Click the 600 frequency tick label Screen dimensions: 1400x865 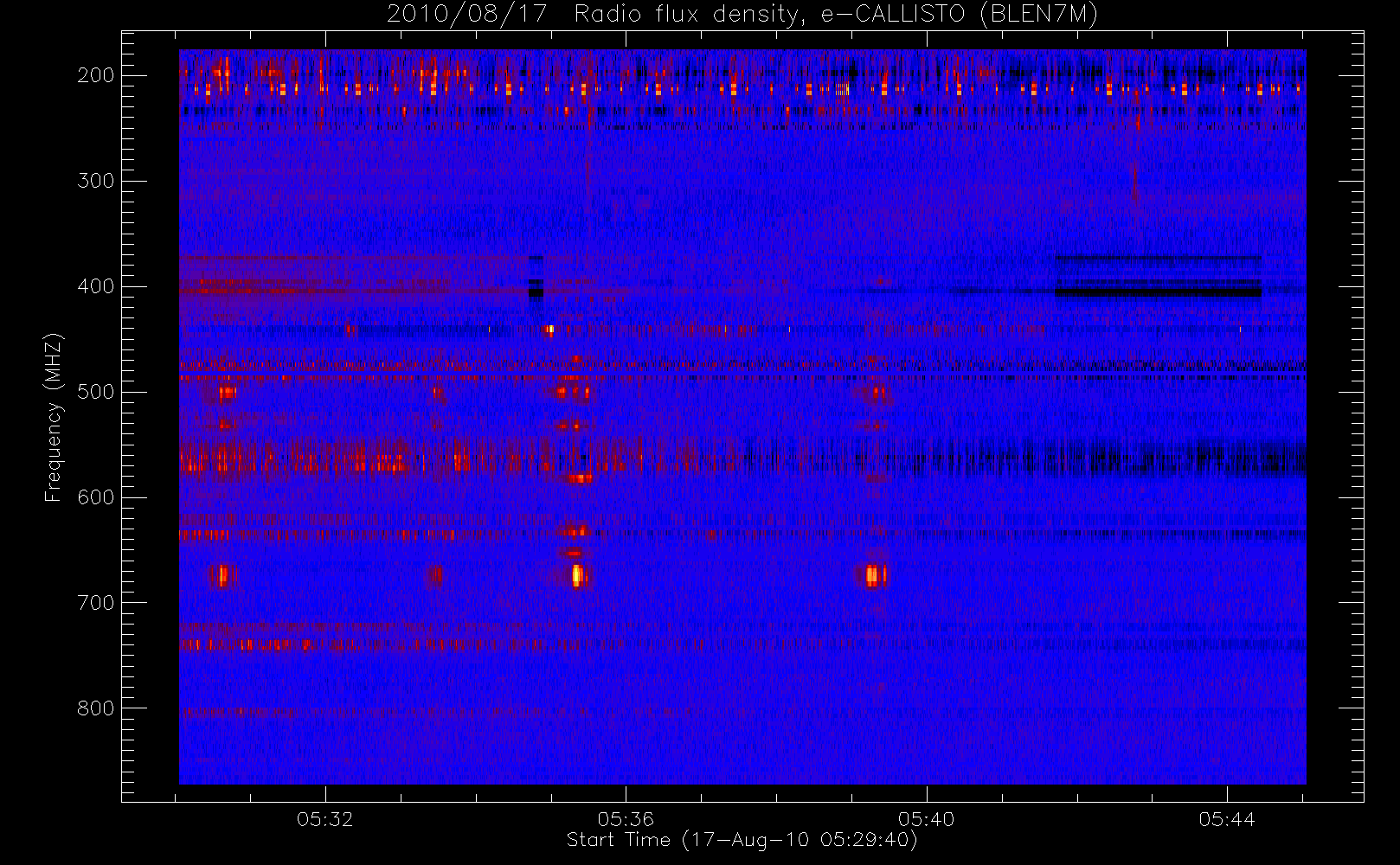click(x=96, y=497)
